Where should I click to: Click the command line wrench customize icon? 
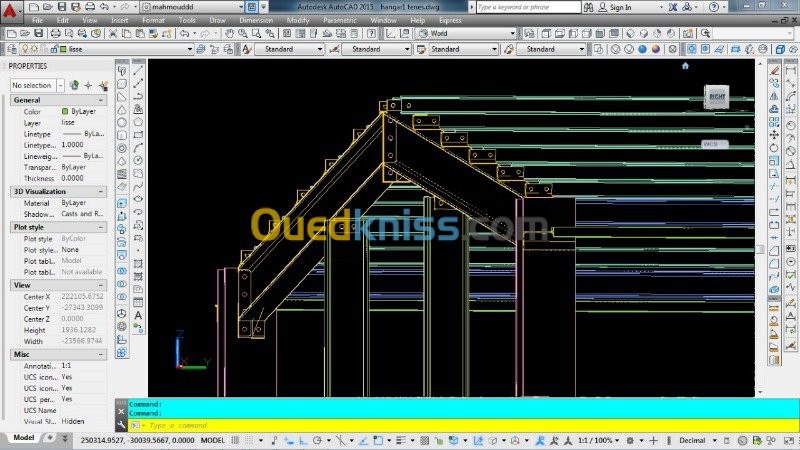pos(121,425)
